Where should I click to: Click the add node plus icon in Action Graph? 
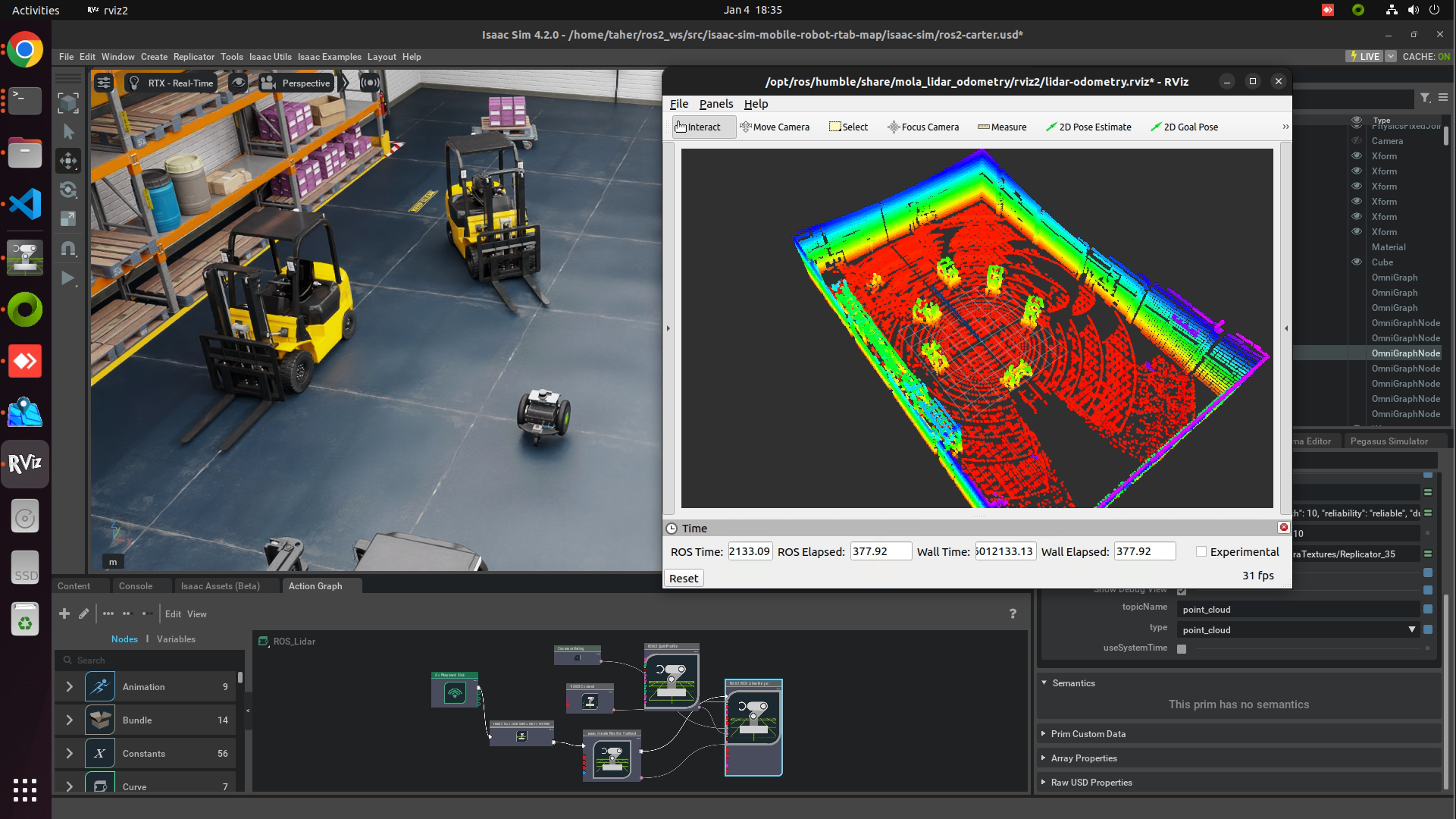point(64,613)
